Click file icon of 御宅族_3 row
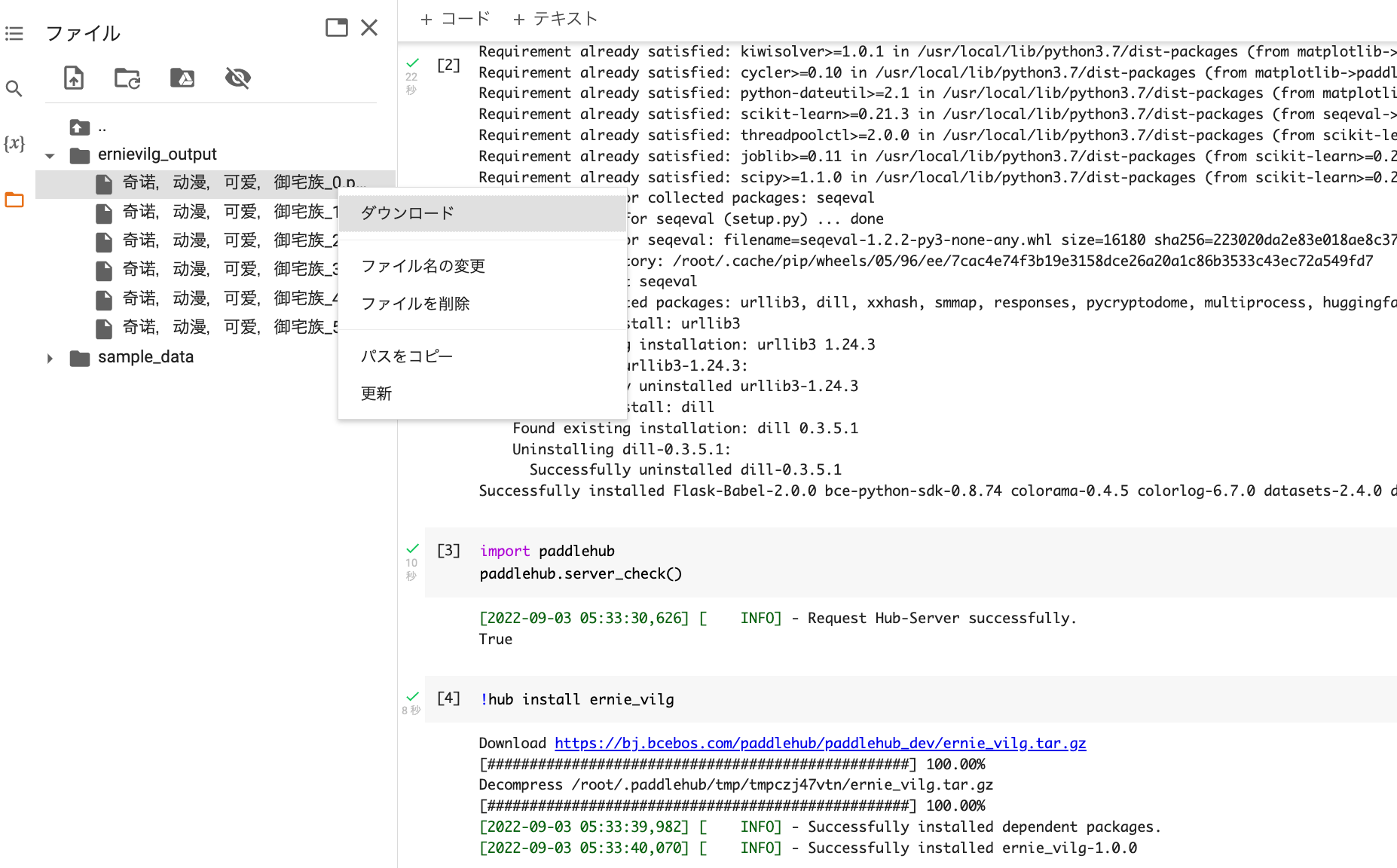 [104, 270]
